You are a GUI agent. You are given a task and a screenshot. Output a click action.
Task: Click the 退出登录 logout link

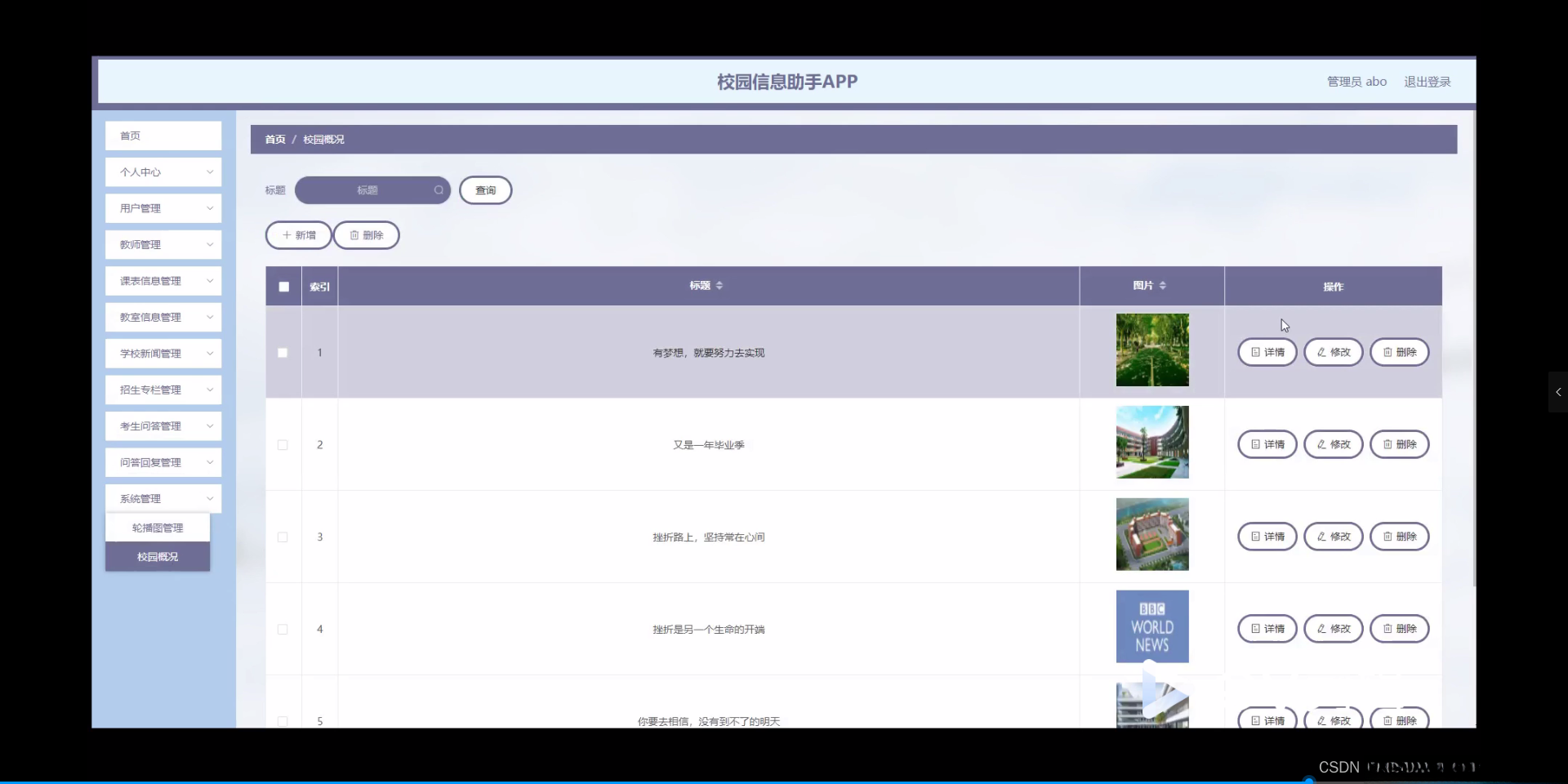[x=1428, y=81]
